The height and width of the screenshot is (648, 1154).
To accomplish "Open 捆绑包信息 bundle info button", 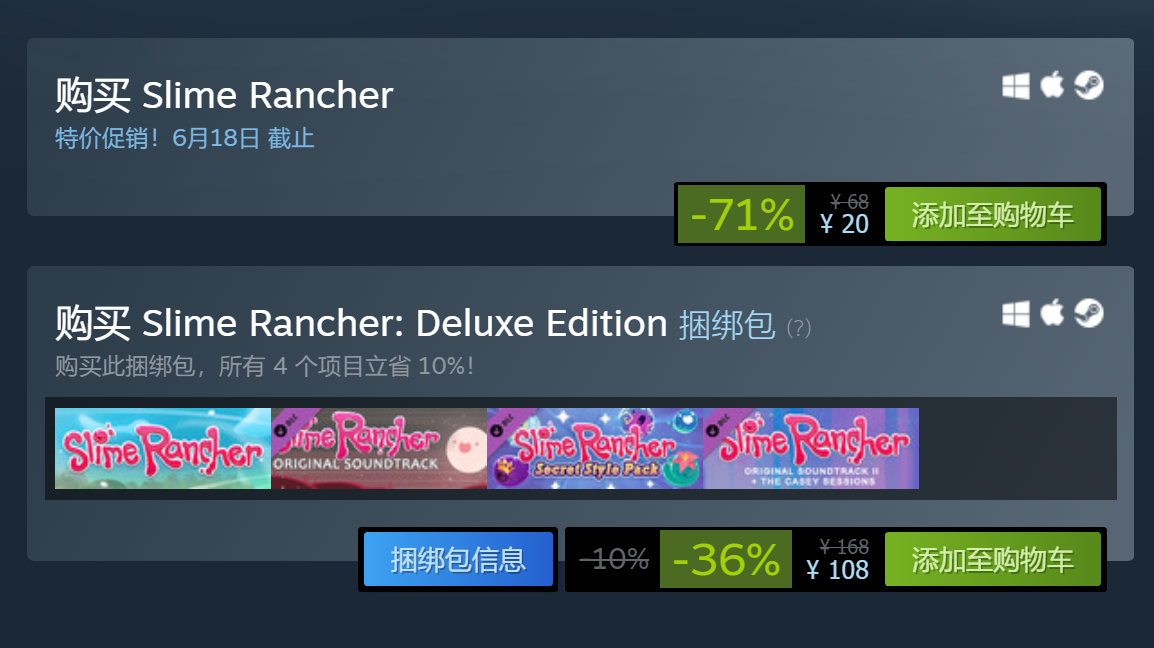I will (x=458, y=560).
